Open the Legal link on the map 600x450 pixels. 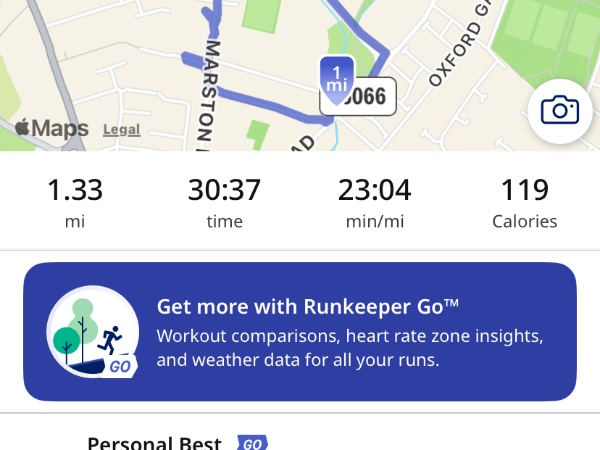click(x=121, y=130)
